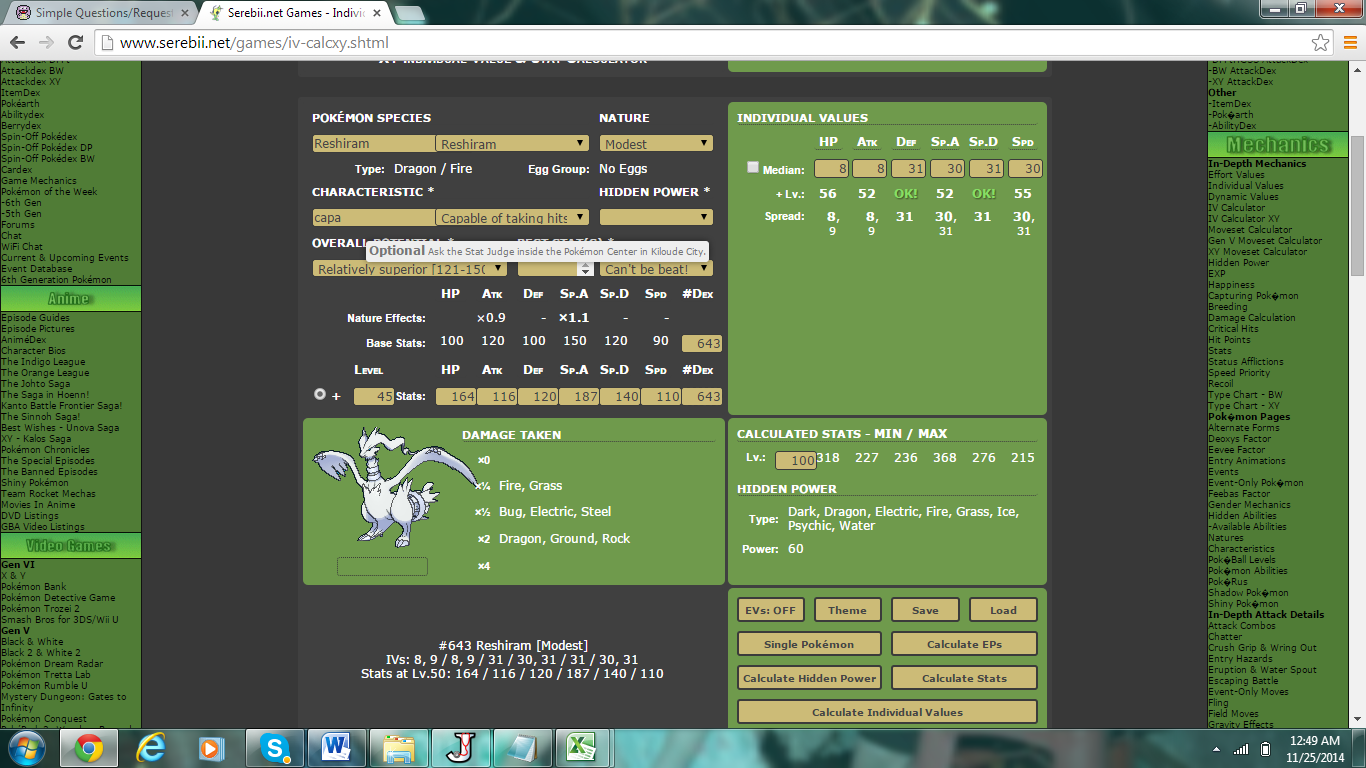Click the Calculate EPs button
Image resolution: width=1366 pixels, height=768 pixels.
[964, 644]
